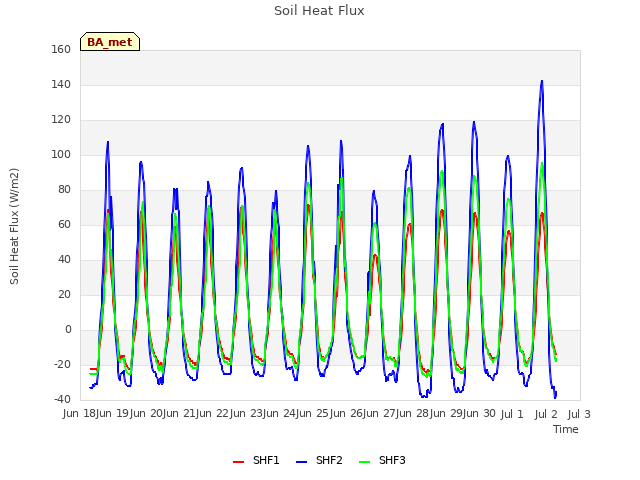Click the Jun 18 x-axis tick label
The image size is (640, 480).
[80, 413]
